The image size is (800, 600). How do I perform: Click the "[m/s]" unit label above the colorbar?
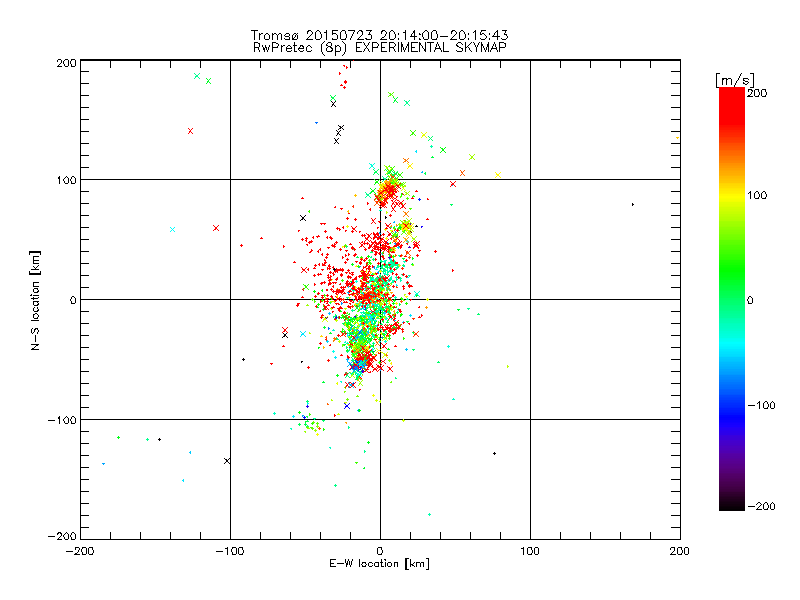click(x=734, y=80)
